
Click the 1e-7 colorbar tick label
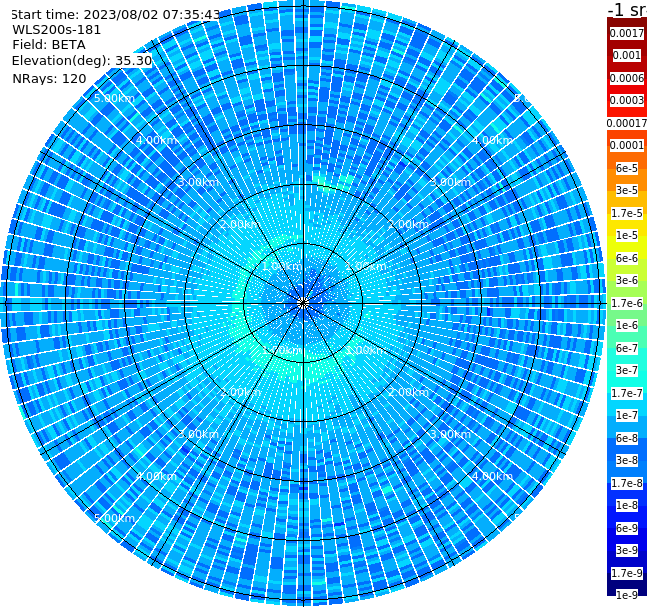click(x=627, y=415)
